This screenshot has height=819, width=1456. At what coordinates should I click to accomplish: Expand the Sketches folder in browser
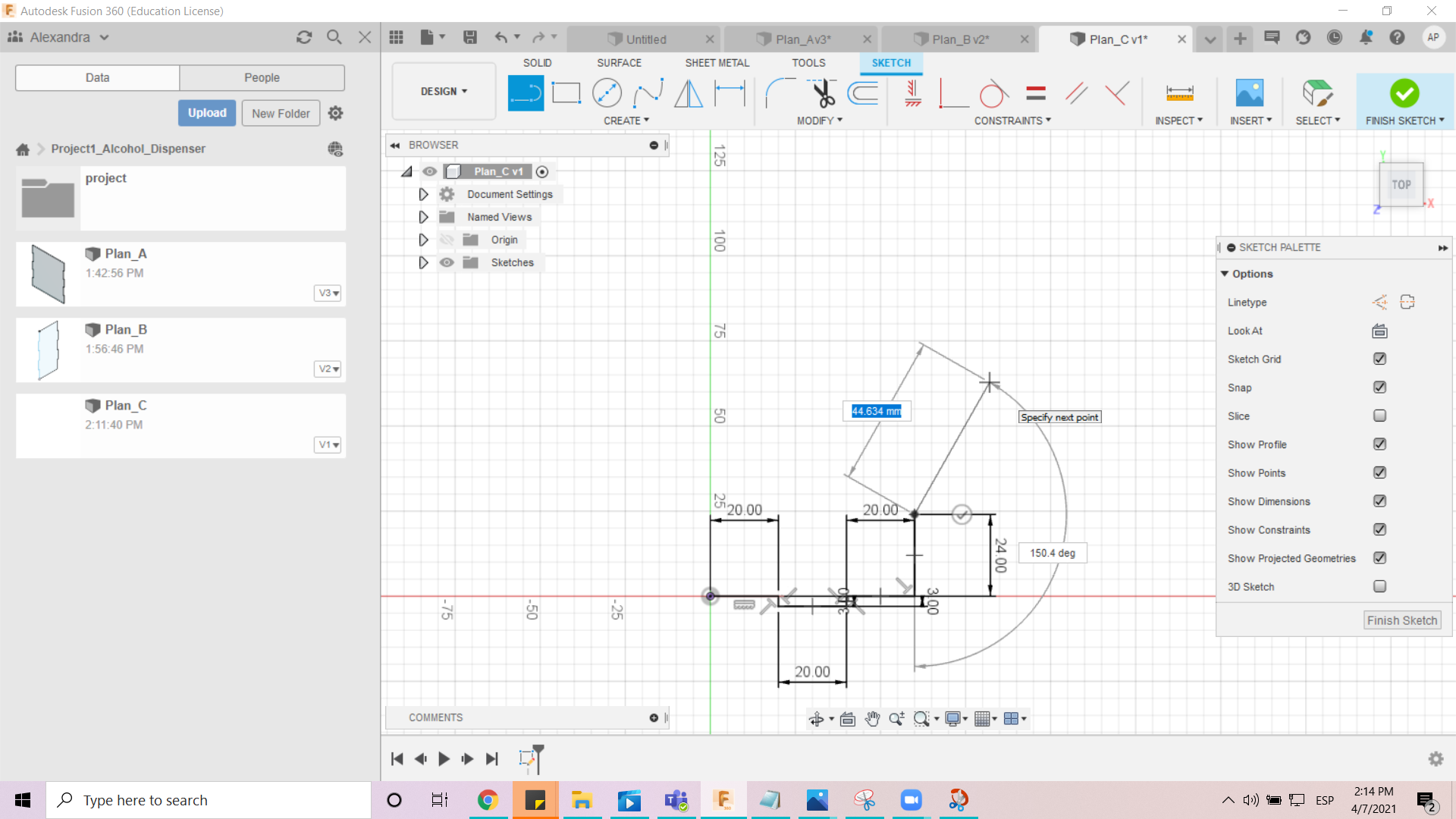[x=422, y=262]
